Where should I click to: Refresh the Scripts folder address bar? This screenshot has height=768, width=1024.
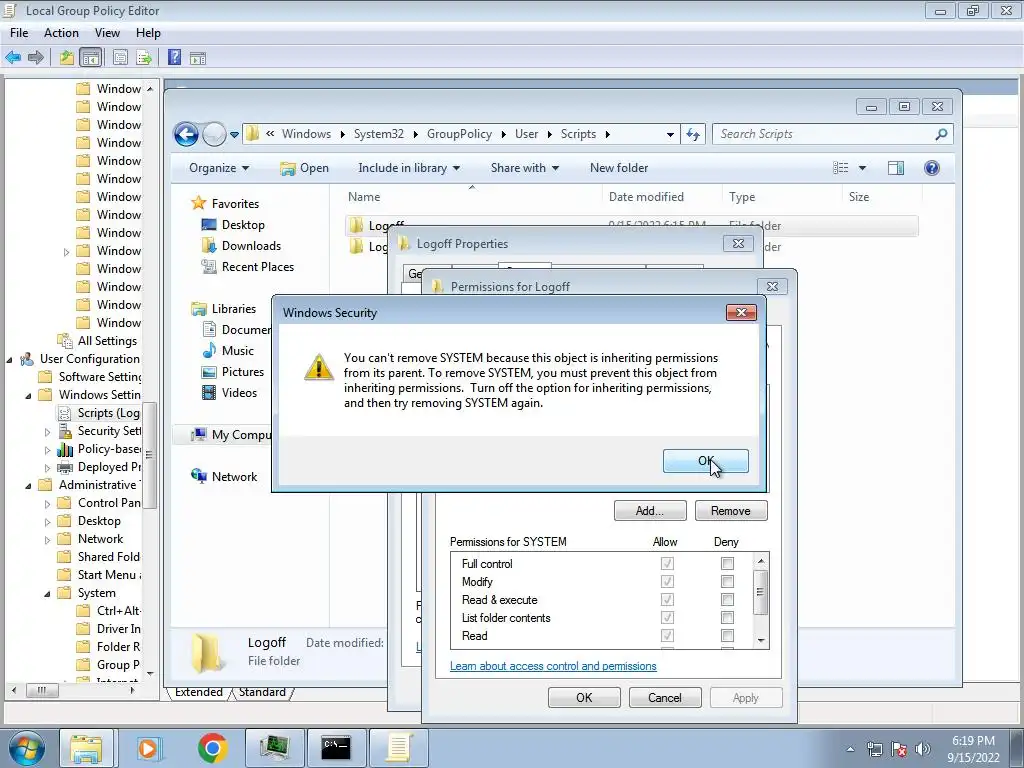coord(693,135)
